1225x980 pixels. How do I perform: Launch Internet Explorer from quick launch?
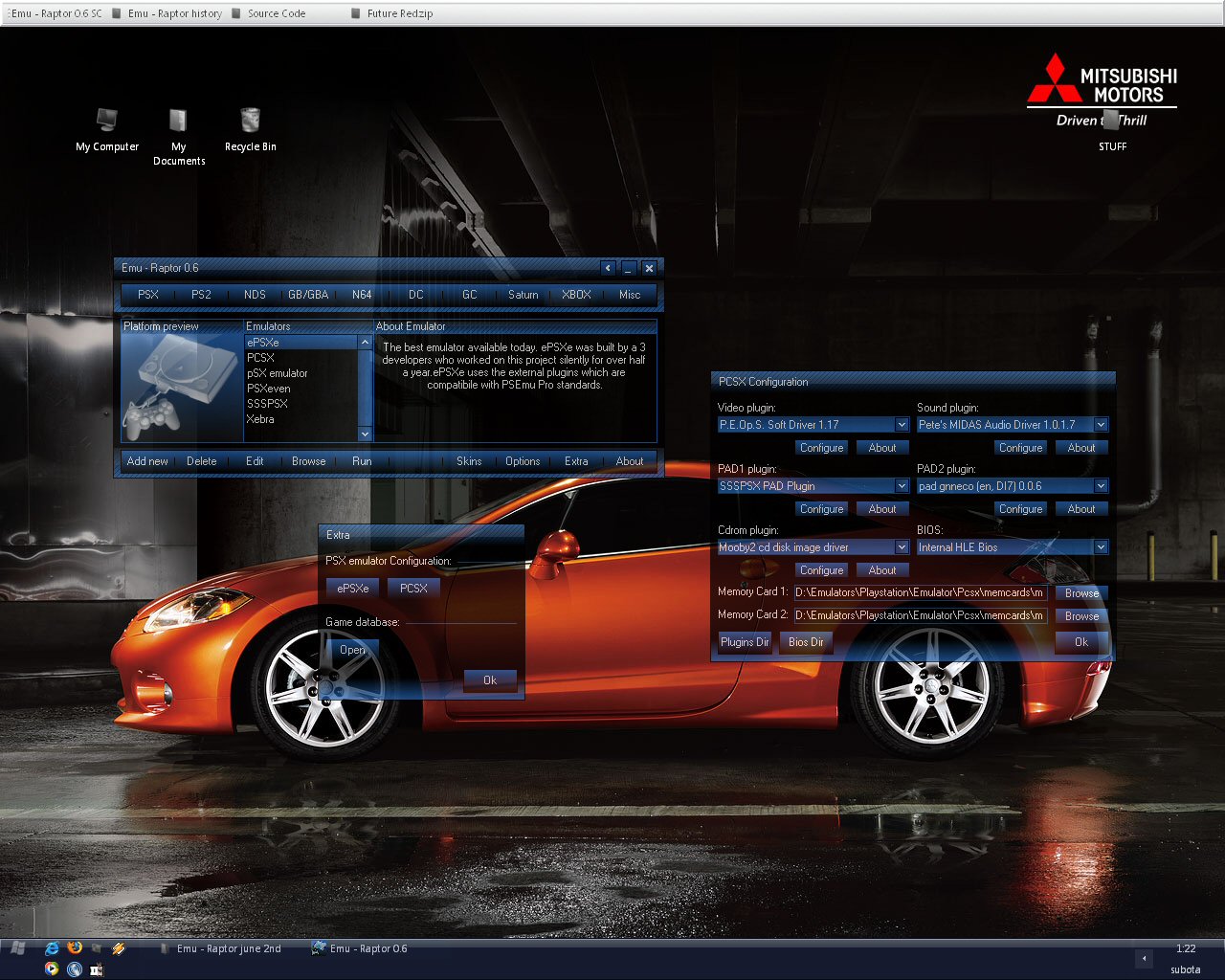point(52,948)
